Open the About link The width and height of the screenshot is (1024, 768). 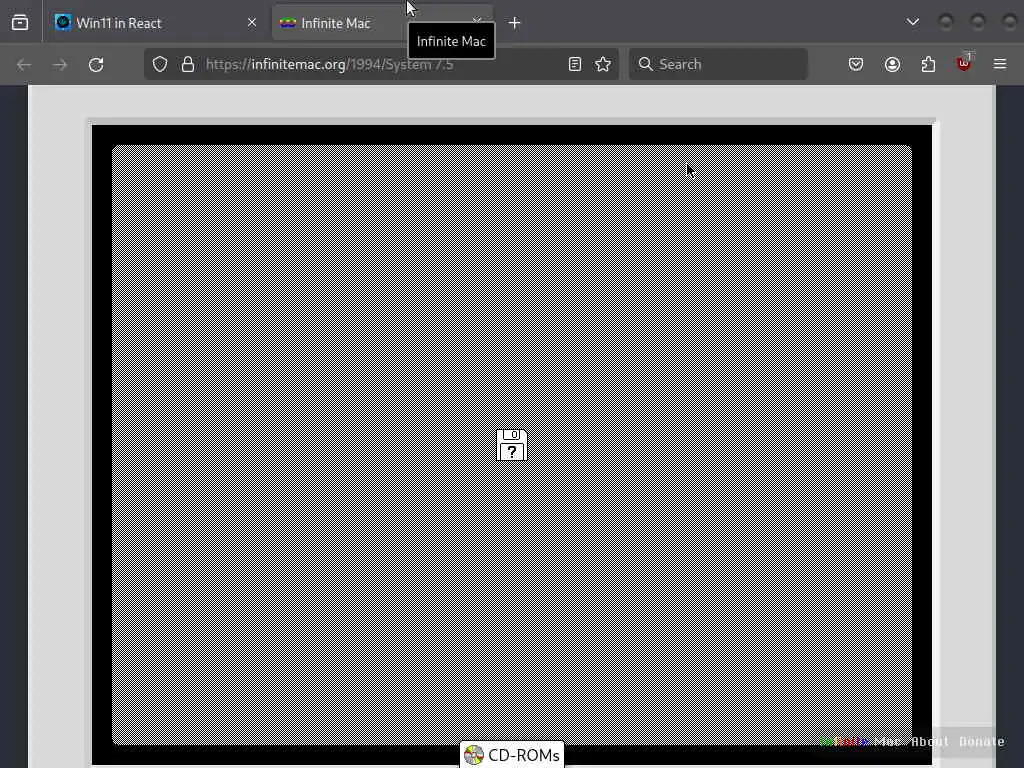point(930,741)
